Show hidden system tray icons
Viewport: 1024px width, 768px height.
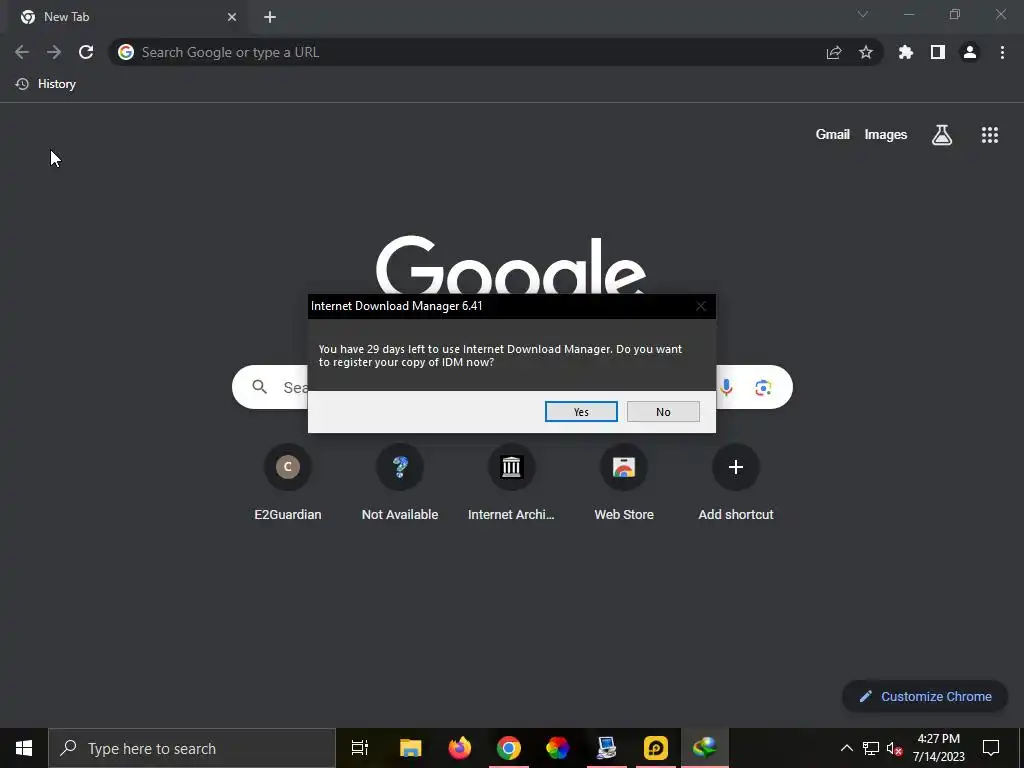coord(846,748)
